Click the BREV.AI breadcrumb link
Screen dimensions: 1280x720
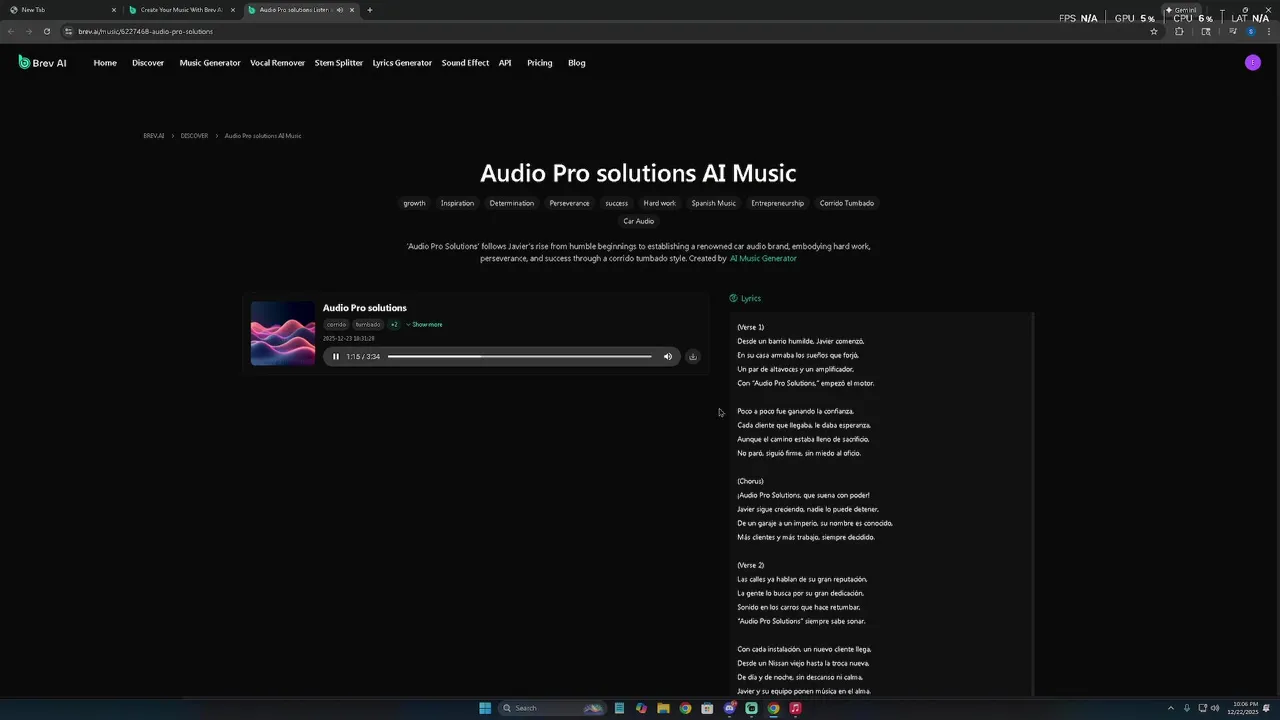(154, 136)
